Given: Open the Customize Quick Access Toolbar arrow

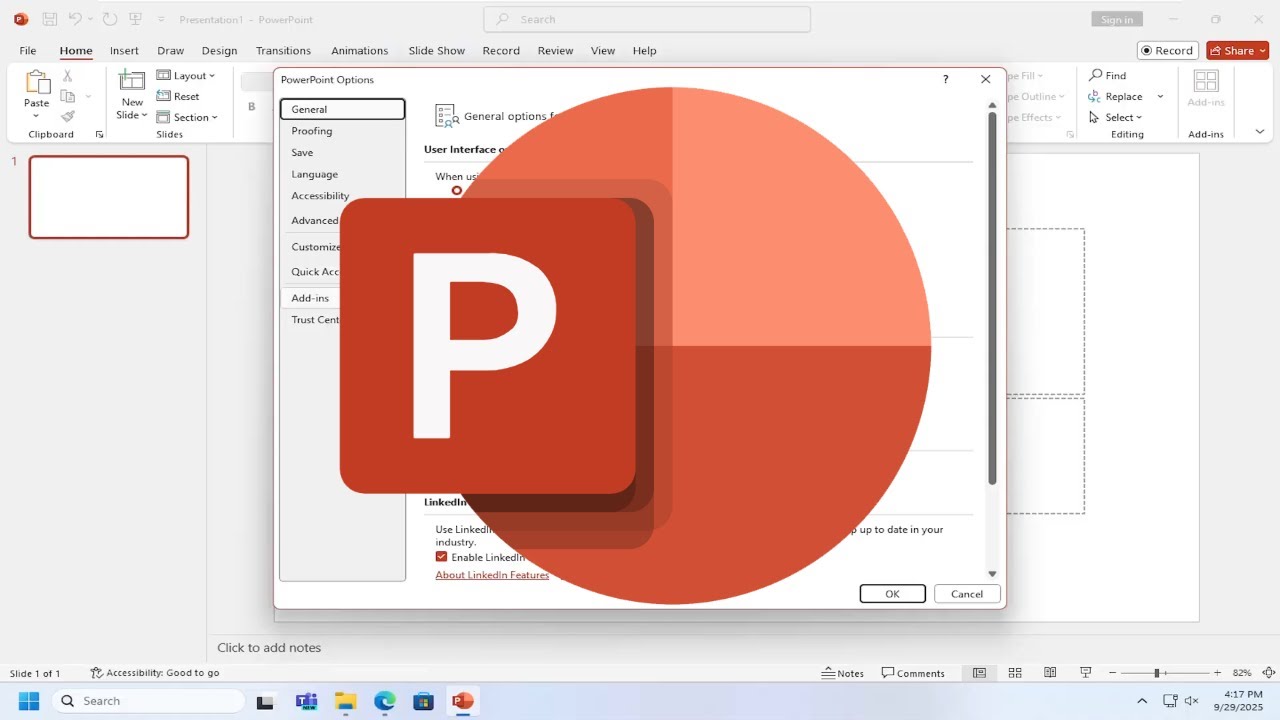Looking at the screenshot, I should tap(161, 20).
